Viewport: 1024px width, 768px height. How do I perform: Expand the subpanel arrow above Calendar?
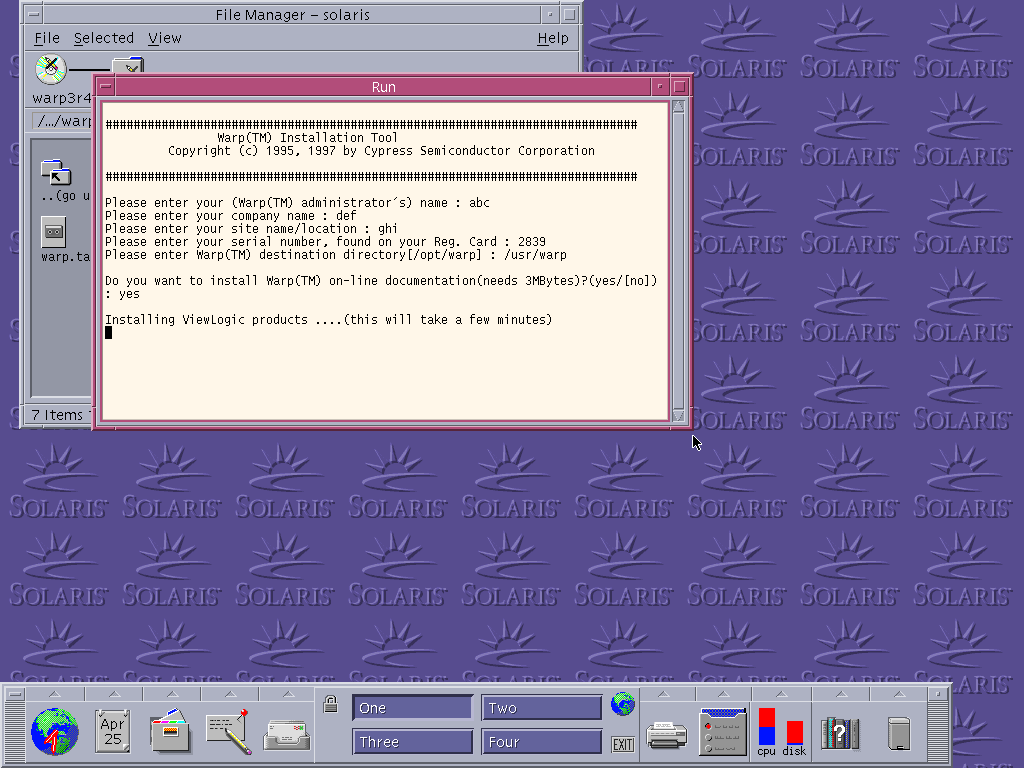pos(112,694)
